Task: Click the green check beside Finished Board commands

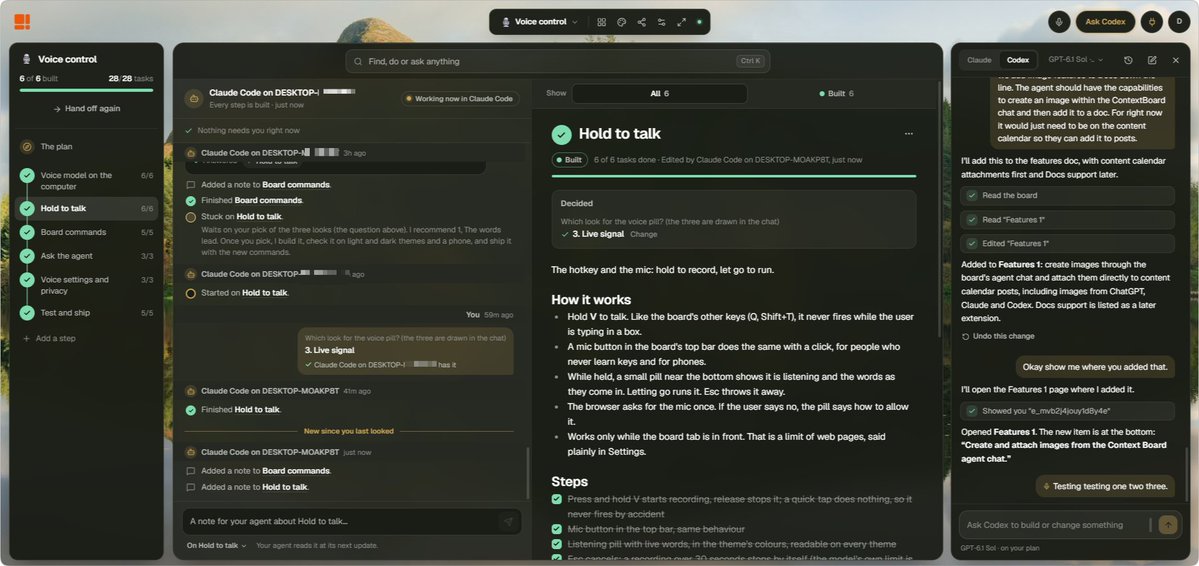Action: [190, 200]
